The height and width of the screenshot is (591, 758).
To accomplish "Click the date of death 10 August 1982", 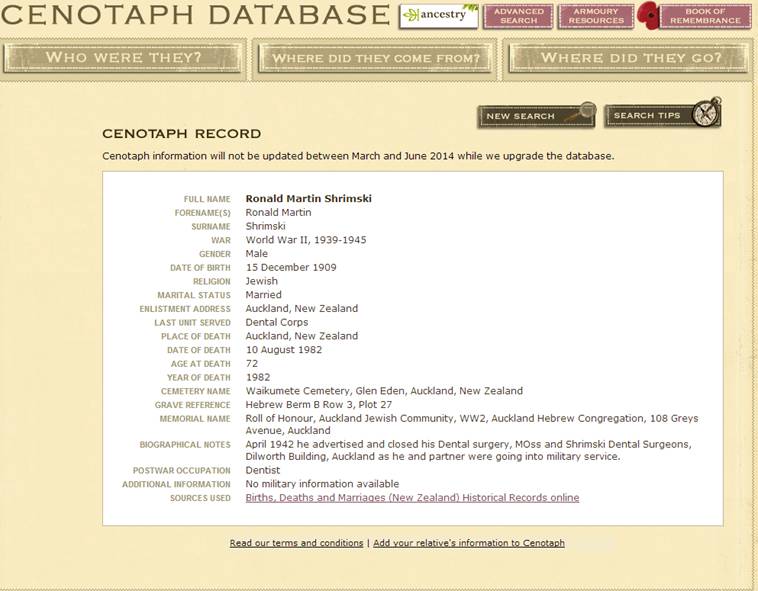I will [x=284, y=350].
